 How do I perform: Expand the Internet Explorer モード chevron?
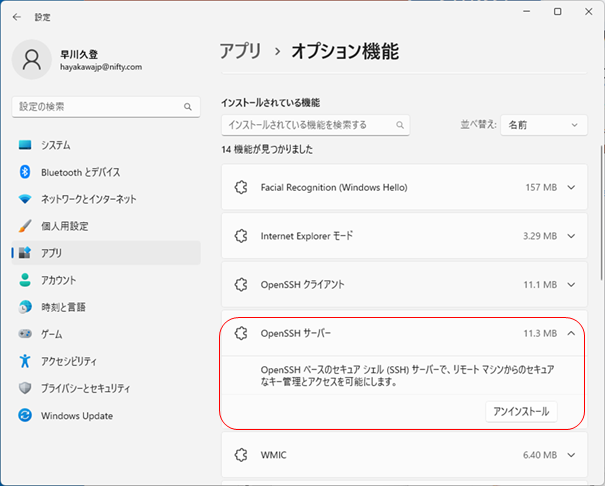(571, 236)
